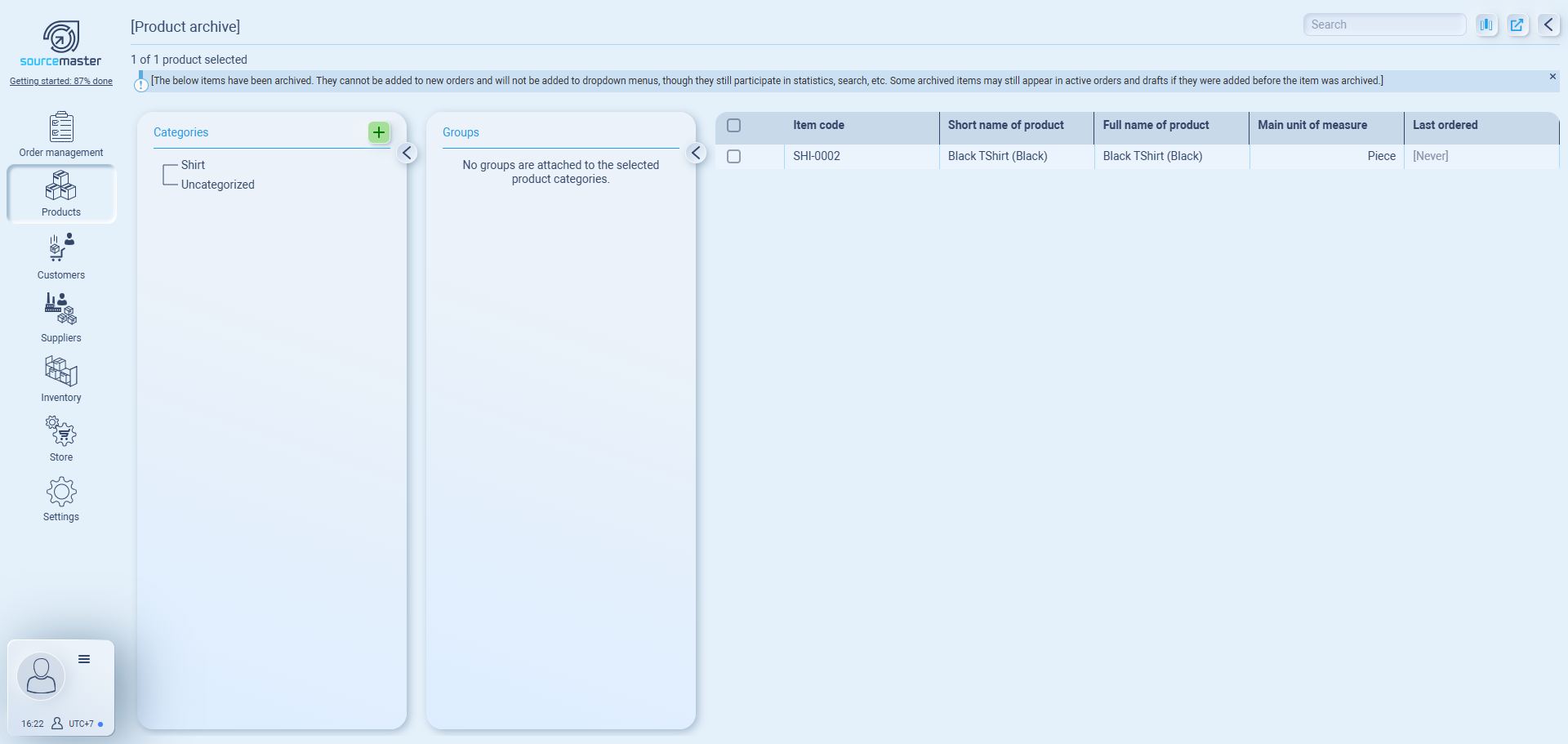The height and width of the screenshot is (744, 1568).
Task: Collapse the Categories panel
Action: pos(407,153)
